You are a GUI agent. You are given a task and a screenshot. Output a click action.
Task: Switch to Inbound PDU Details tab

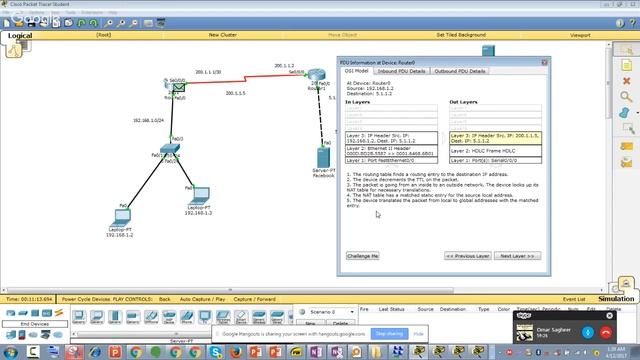pos(401,71)
